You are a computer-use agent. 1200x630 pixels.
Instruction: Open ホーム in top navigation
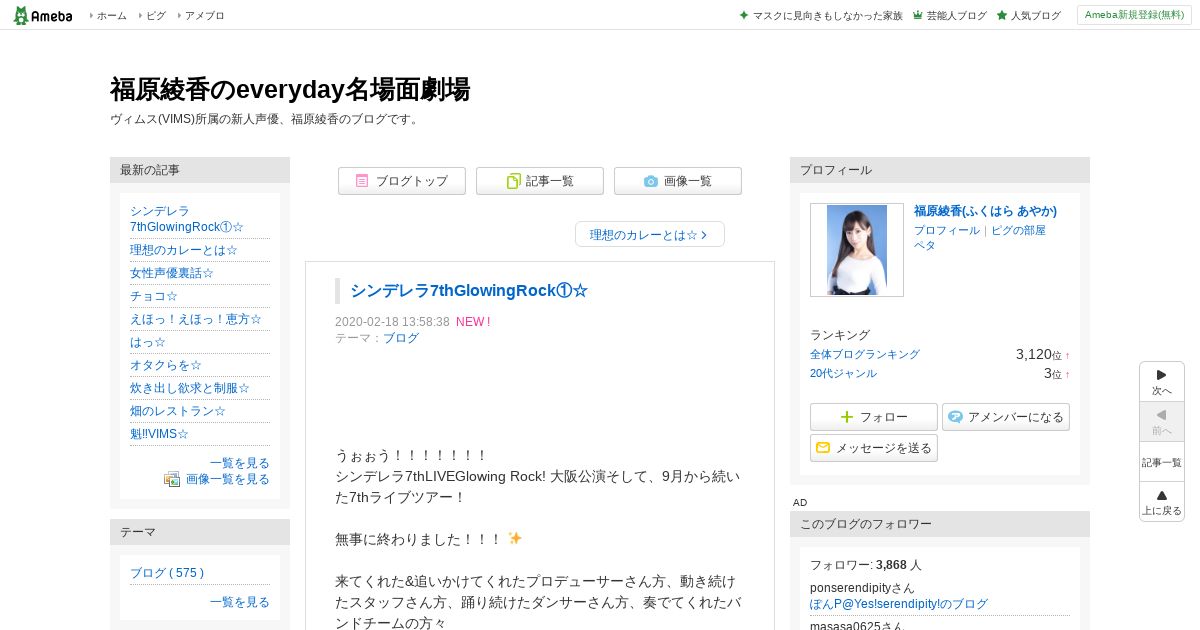(x=111, y=16)
